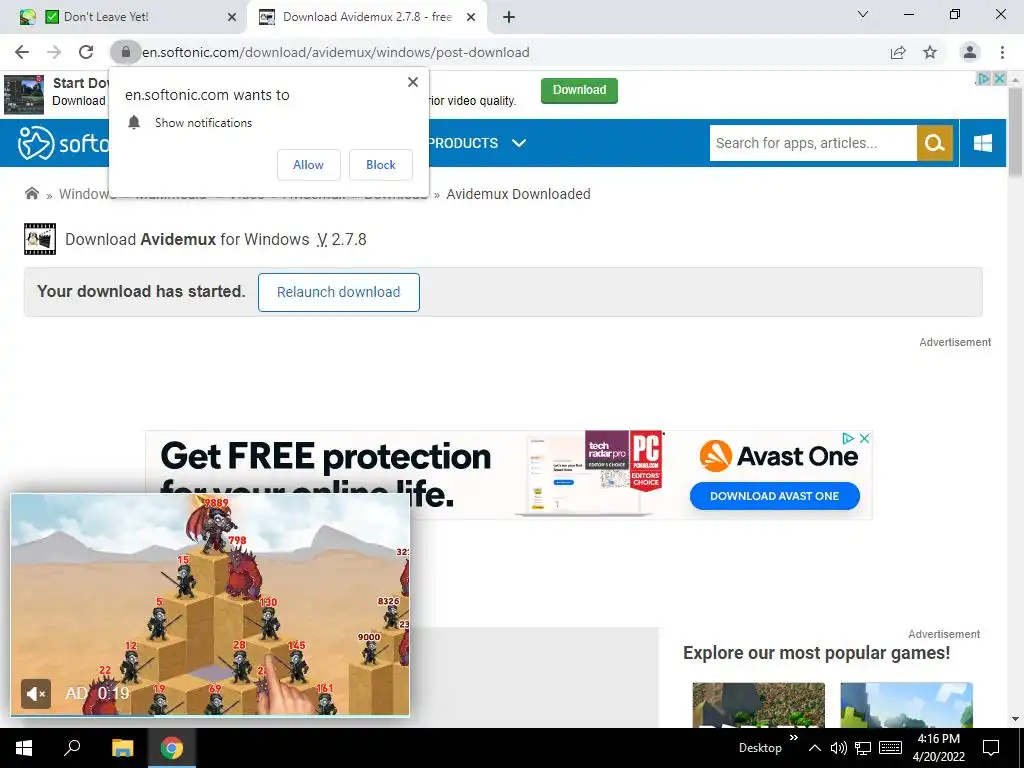The image size is (1024, 768).
Task: Open the action center notifications
Action: 991,748
